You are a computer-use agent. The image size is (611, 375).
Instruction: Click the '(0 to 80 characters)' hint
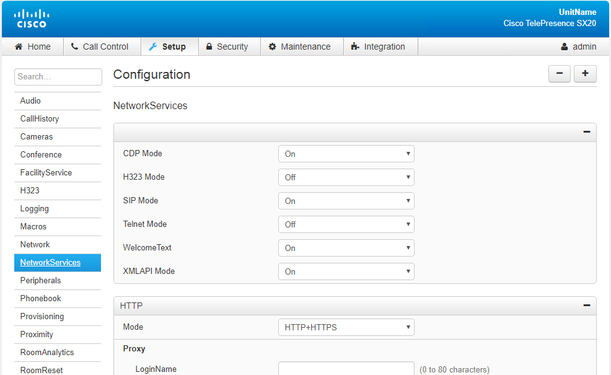(454, 370)
